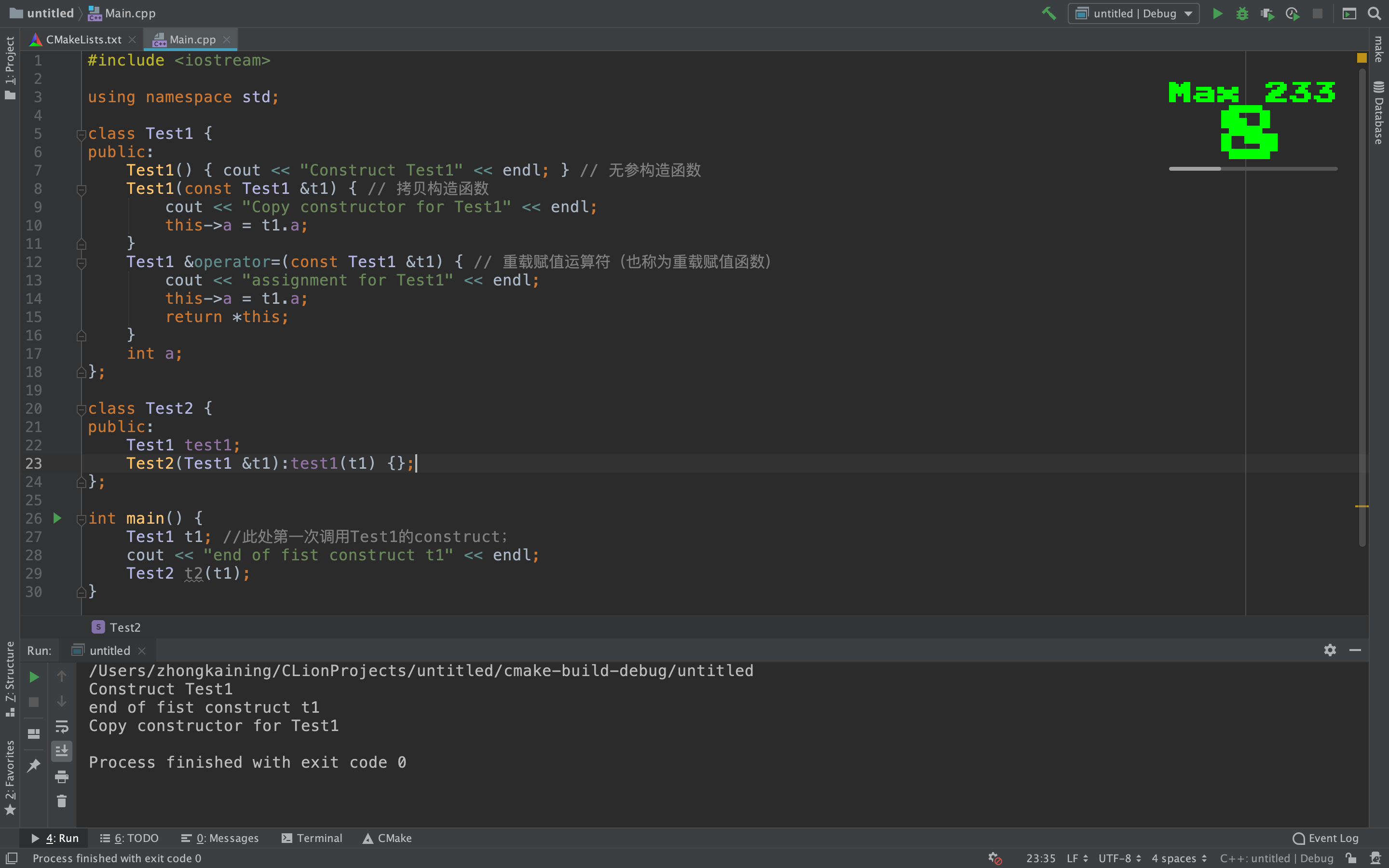Open the 4: Run tool tab
The height and width of the screenshot is (868, 1389).
click(x=55, y=838)
